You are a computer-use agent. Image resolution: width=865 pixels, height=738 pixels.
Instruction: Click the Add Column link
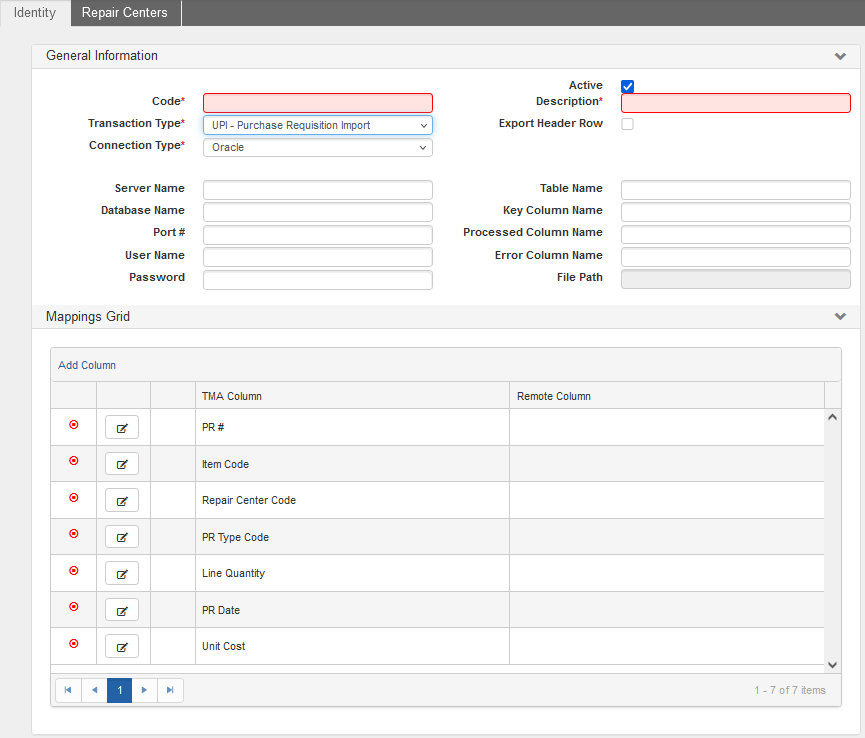(87, 366)
